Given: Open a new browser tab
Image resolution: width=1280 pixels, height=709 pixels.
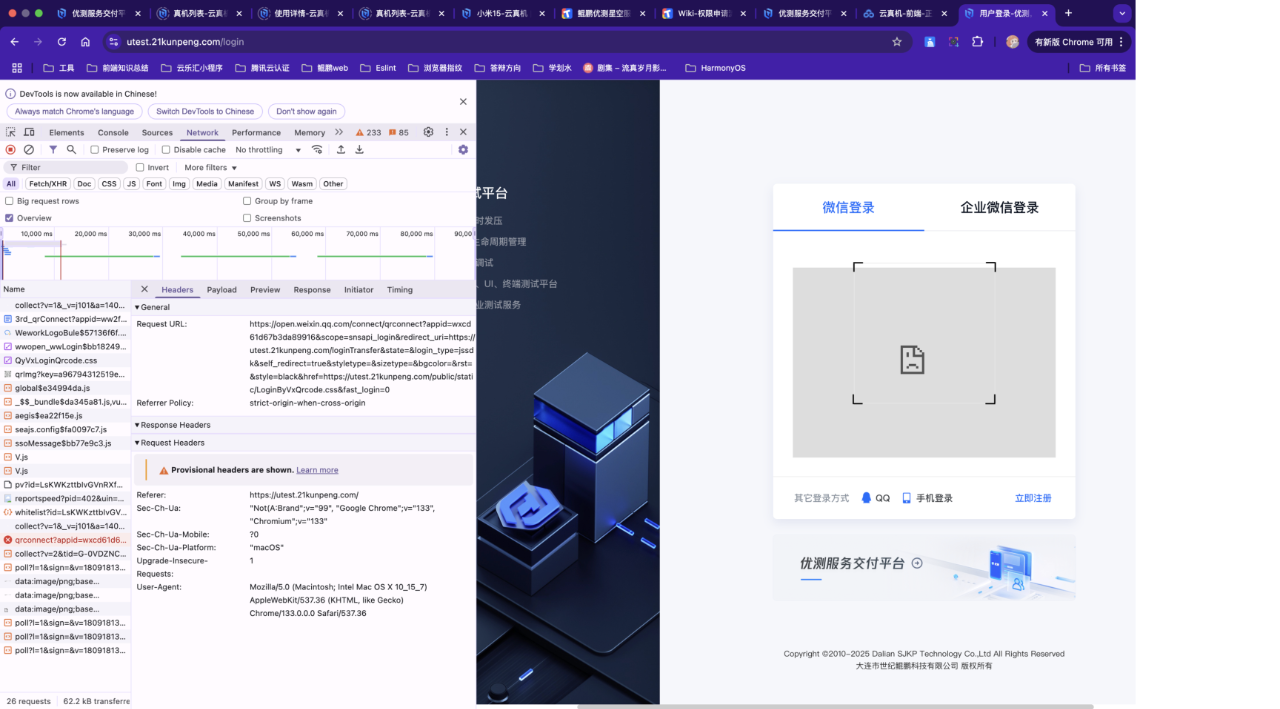Looking at the screenshot, I should coord(1068,13).
